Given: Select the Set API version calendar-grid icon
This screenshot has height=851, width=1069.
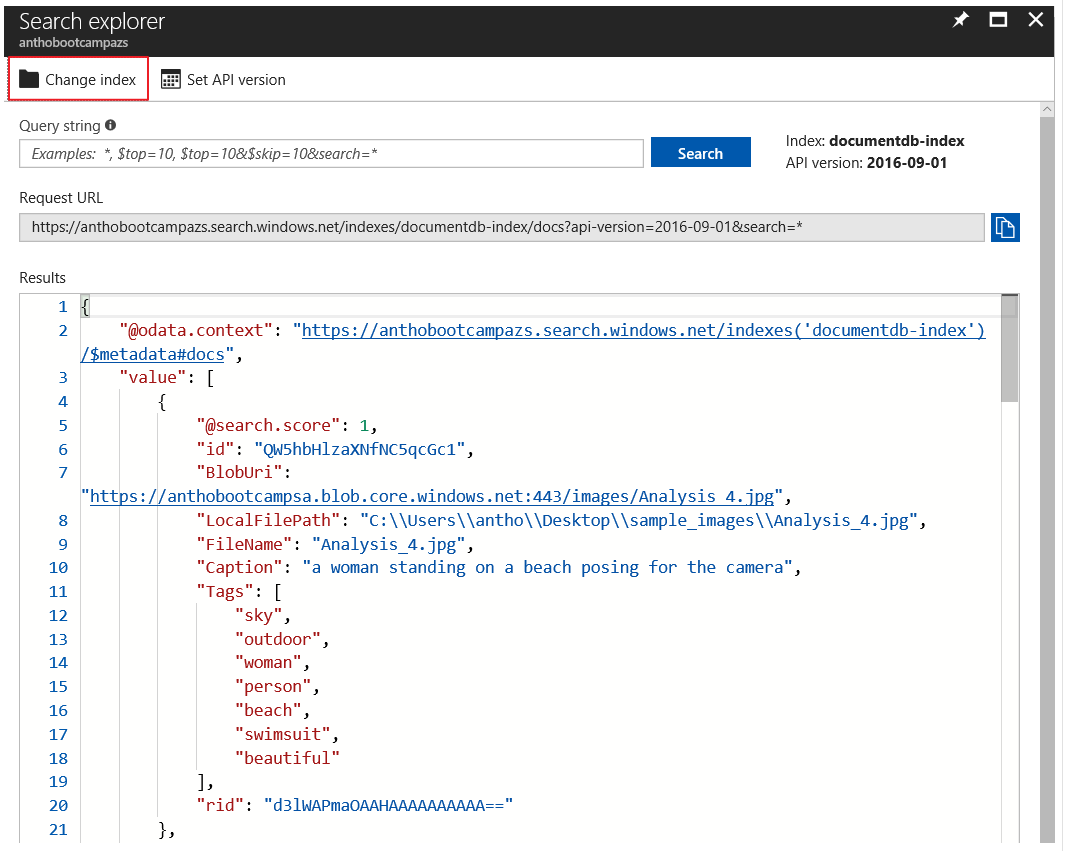Looking at the screenshot, I should point(169,79).
